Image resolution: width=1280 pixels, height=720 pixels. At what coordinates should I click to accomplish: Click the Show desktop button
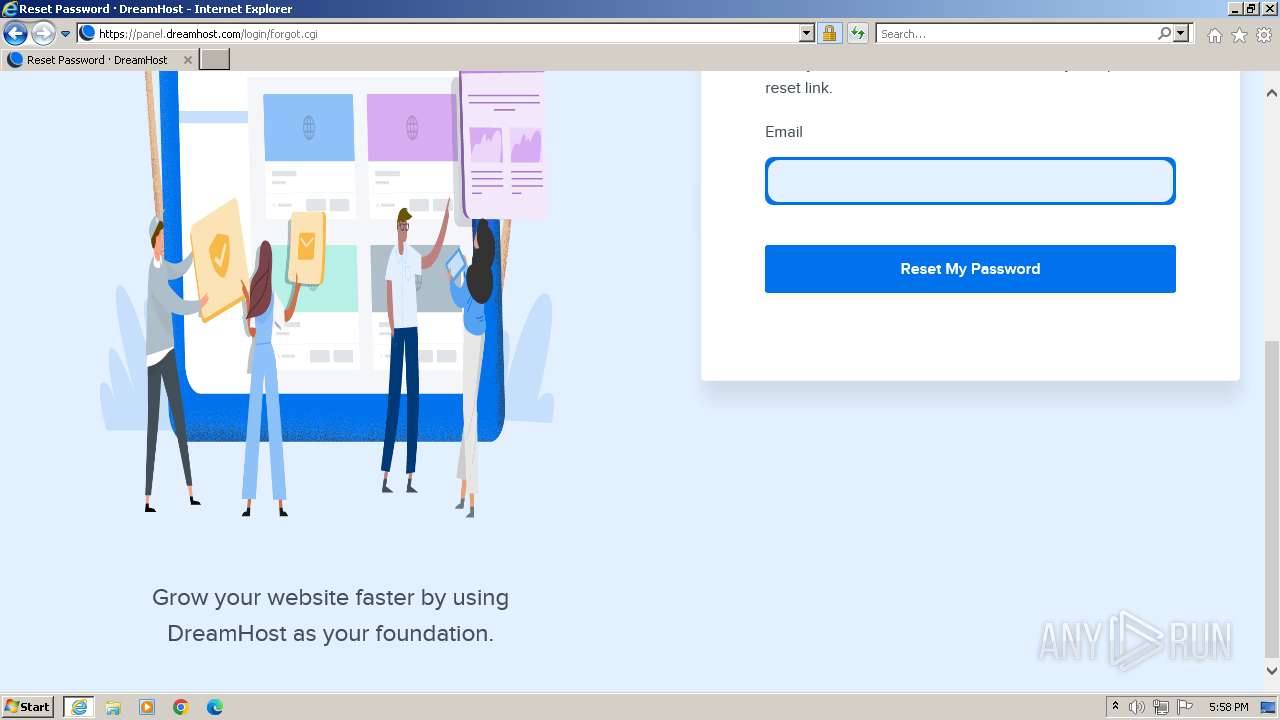[x=1269, y=707]
